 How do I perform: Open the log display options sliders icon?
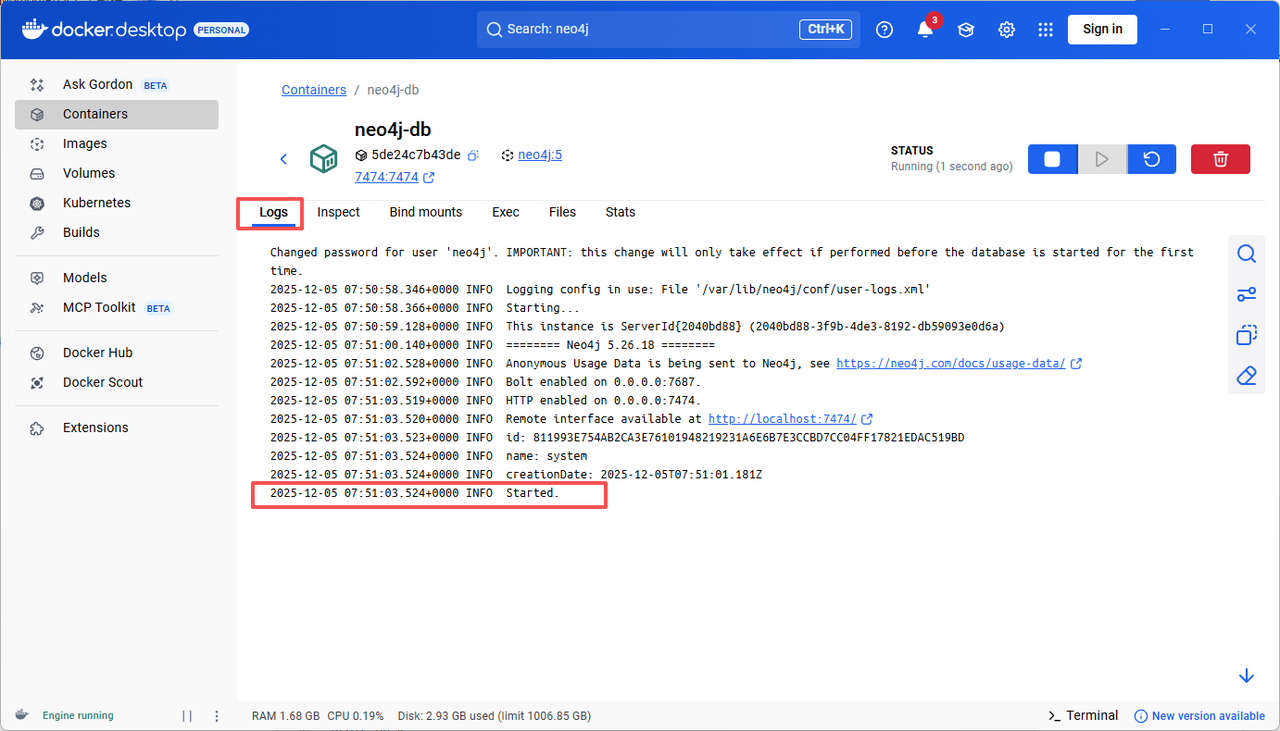click(1246, 294)
